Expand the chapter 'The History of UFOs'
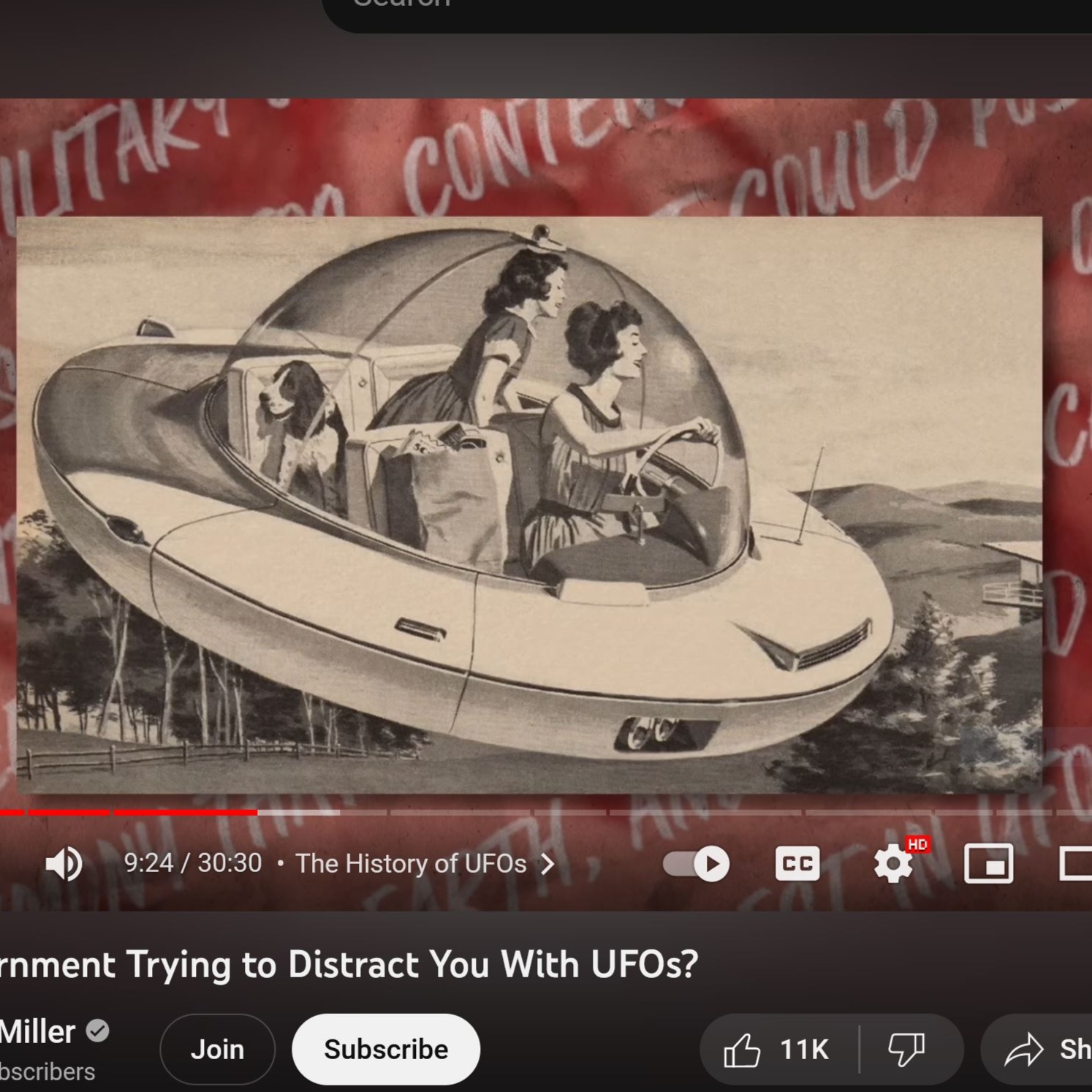The width and height of the screenshot is (1092, 1092). click(409, 863)
